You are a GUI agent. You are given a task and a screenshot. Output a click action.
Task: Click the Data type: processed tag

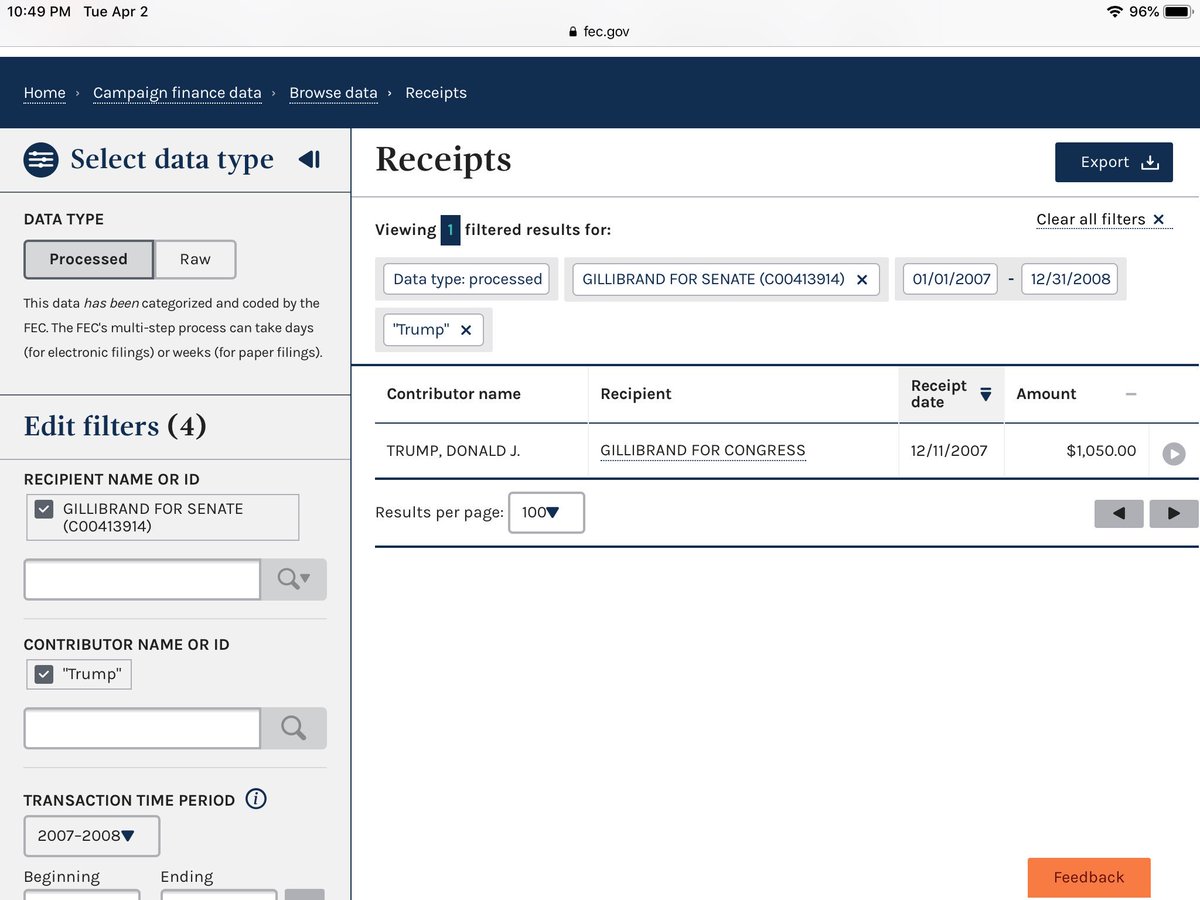(467, 279)
